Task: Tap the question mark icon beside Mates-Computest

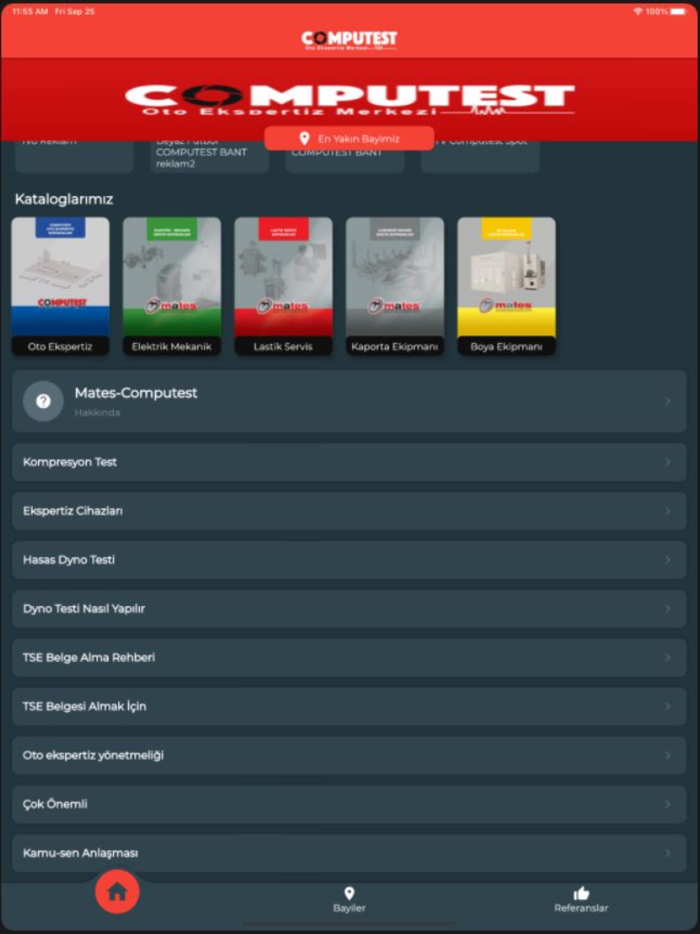Action: tap(43, 401)
